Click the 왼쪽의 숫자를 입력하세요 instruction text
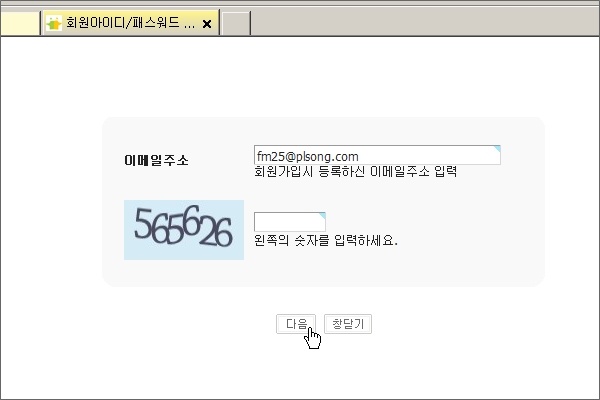This screenshot has width=600, height=400. pos(326,240)
